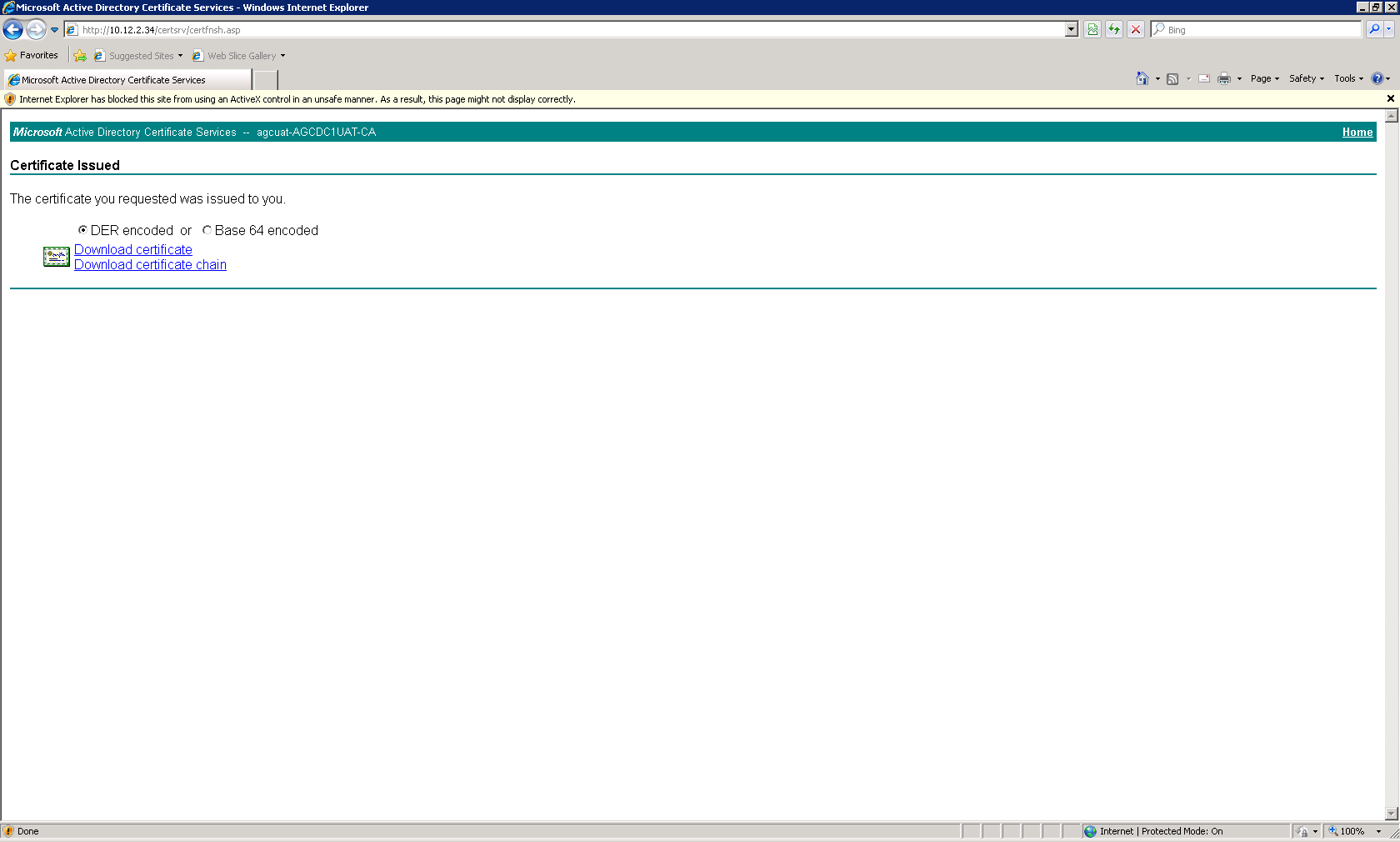The height and width of the screenshot is (842, 1400).
Task: Expand the Home button dropdown arrow
Action: coord(1157,79)
